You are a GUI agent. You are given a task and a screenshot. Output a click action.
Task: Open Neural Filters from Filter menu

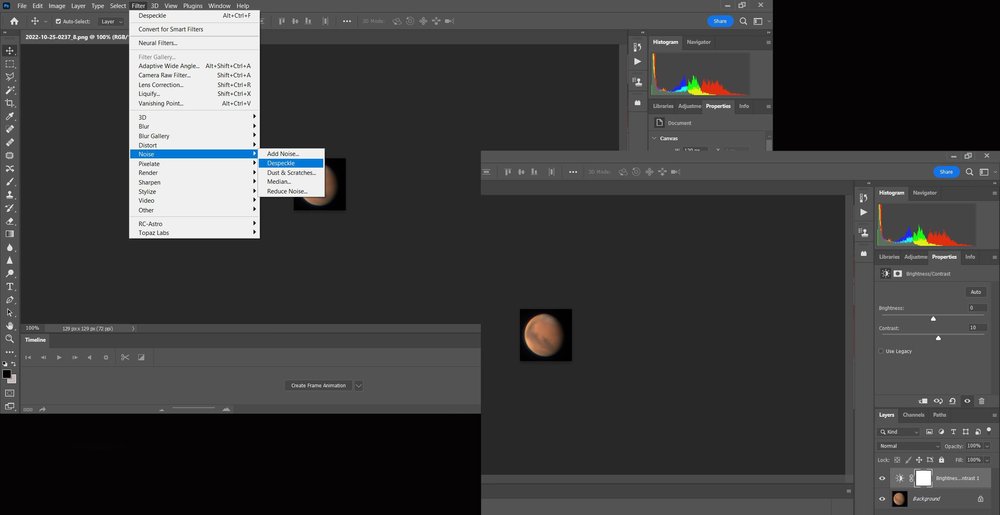click(x=195, y=43)
